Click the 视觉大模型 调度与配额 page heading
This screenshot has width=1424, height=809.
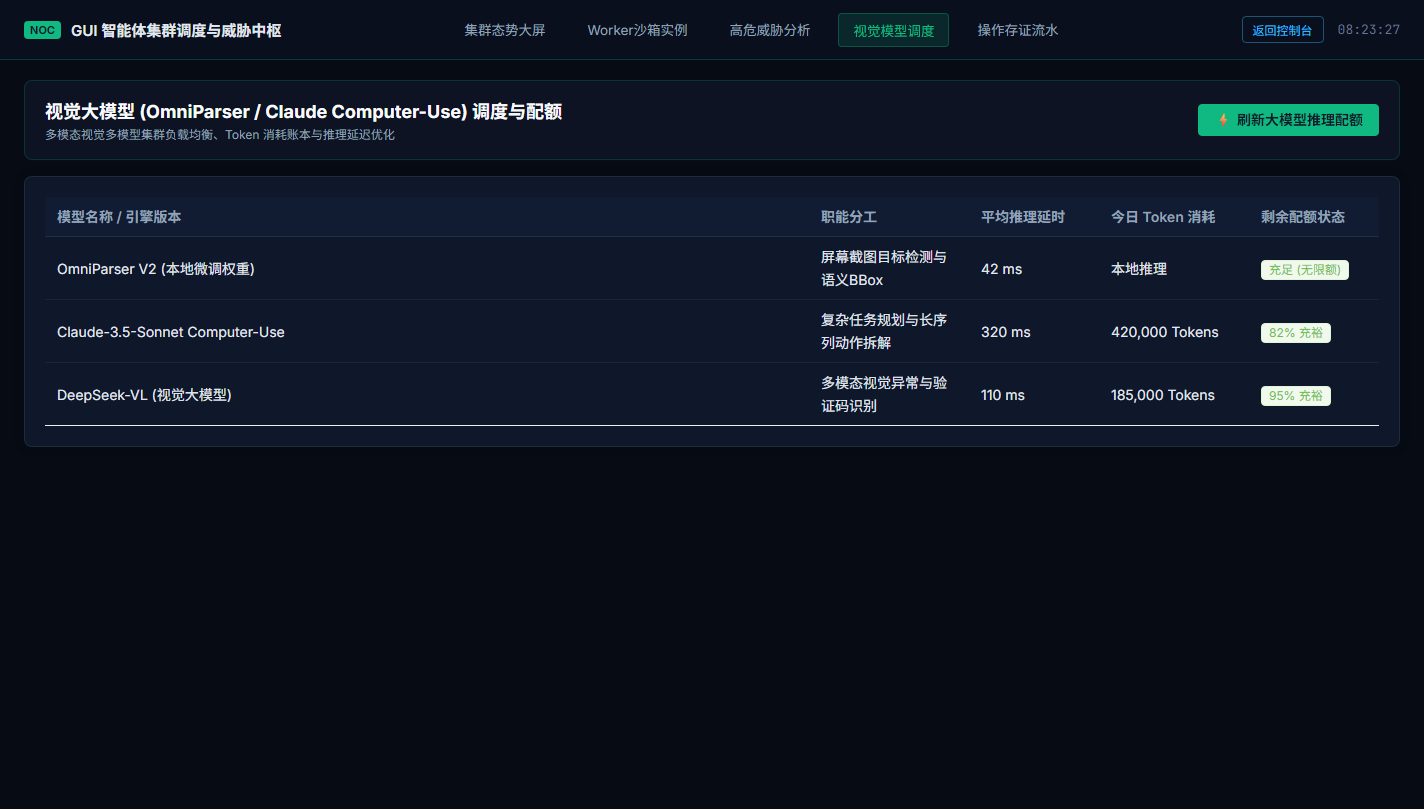(x=303, y=112)
